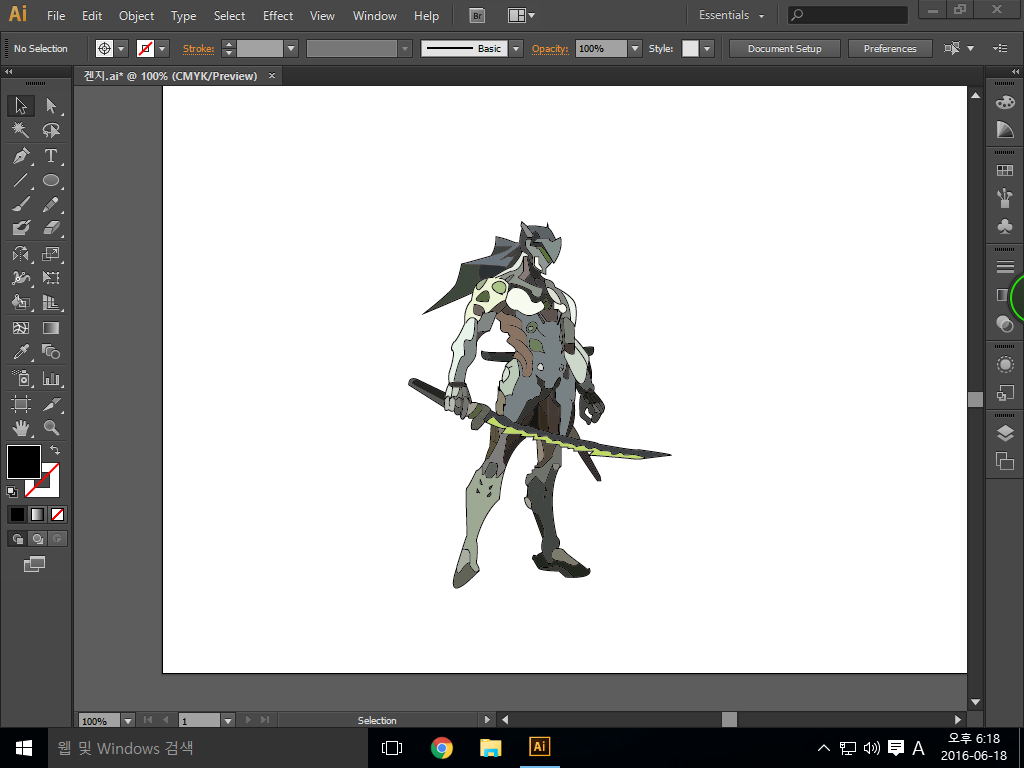Reset to default fill and stroke

(x=12, y=491)
